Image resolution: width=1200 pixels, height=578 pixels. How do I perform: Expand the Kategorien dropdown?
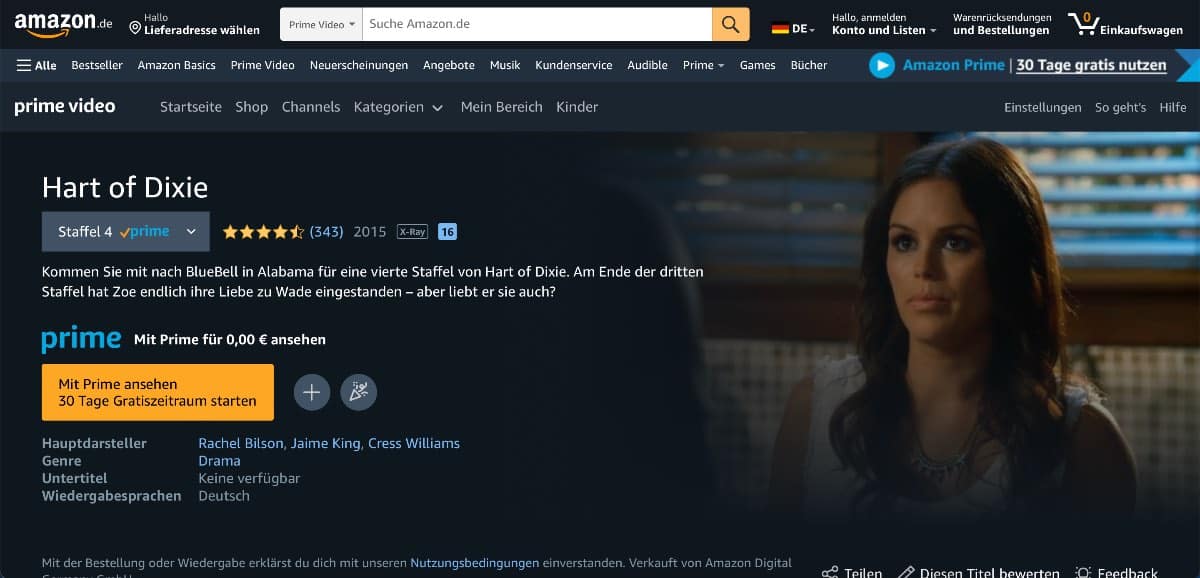[x=398, y=107]
